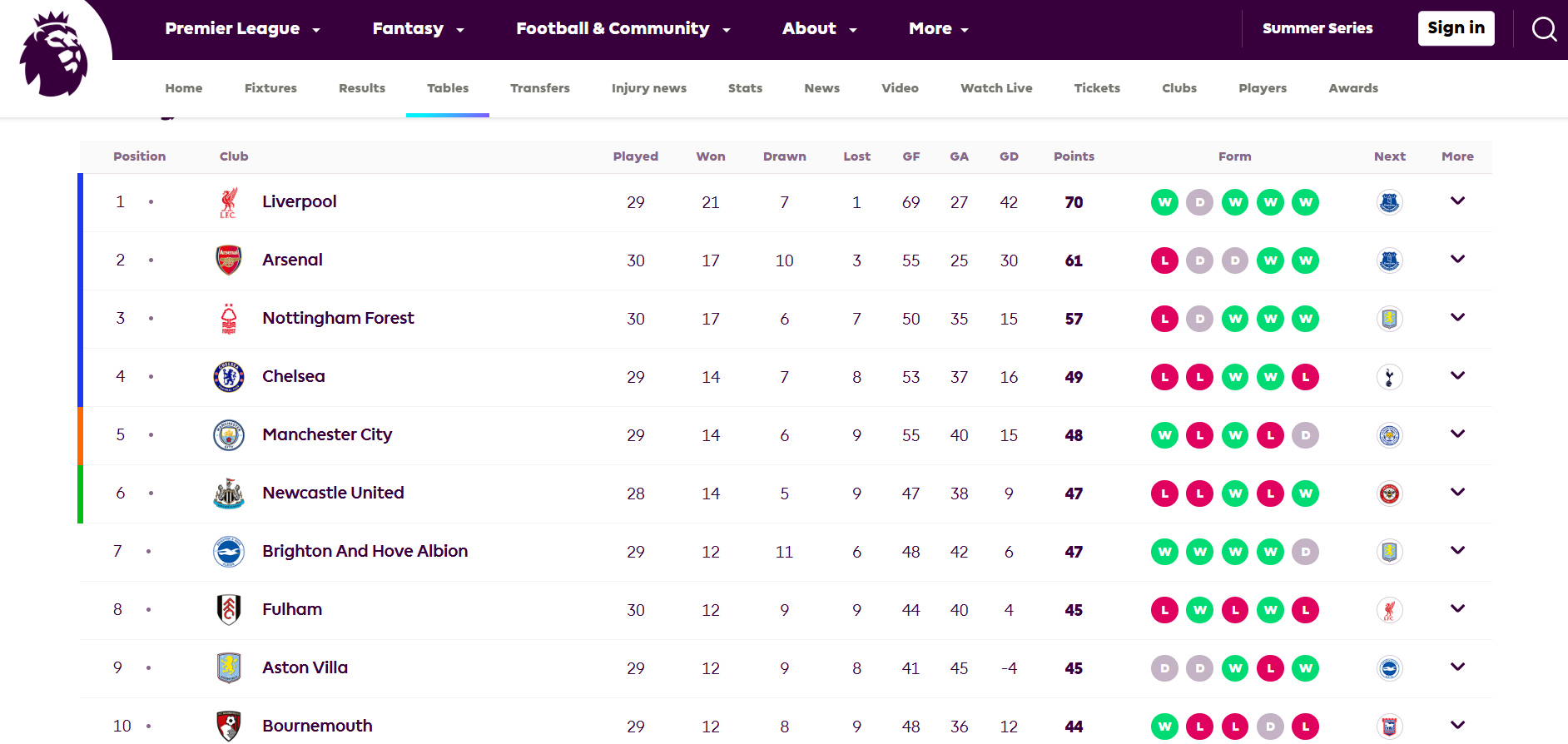Expand Aston Villa row details

click(1457, 667)
